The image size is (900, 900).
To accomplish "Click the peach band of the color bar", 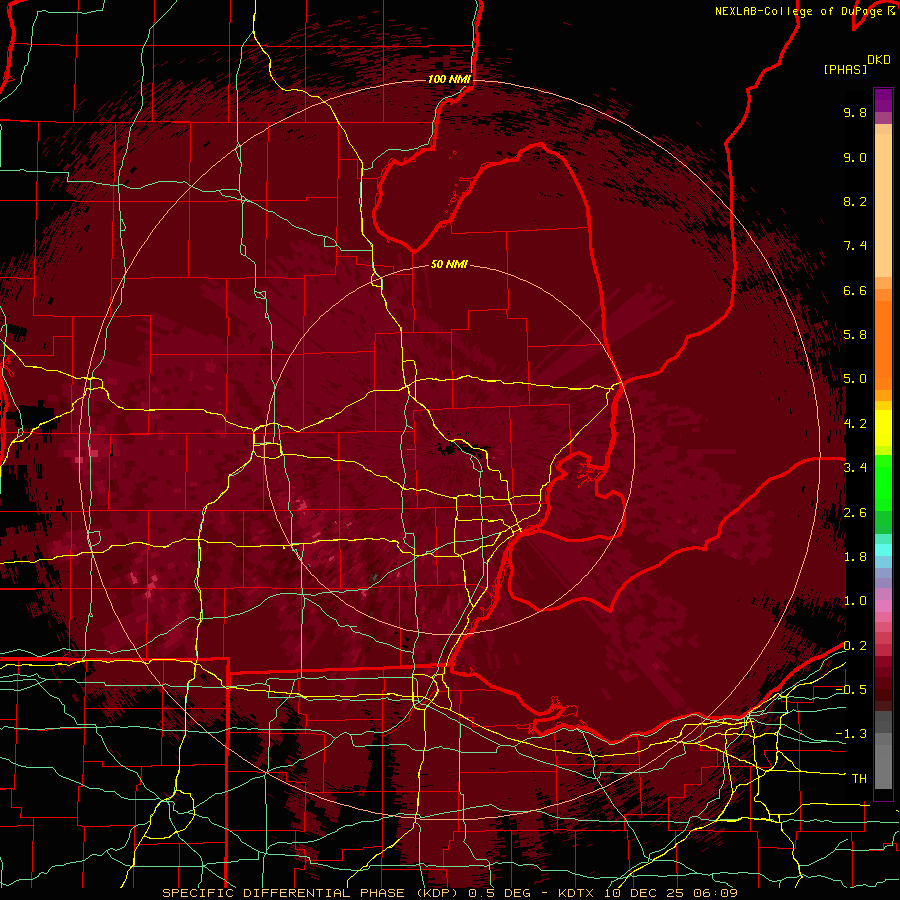I will tap(883, 207).
